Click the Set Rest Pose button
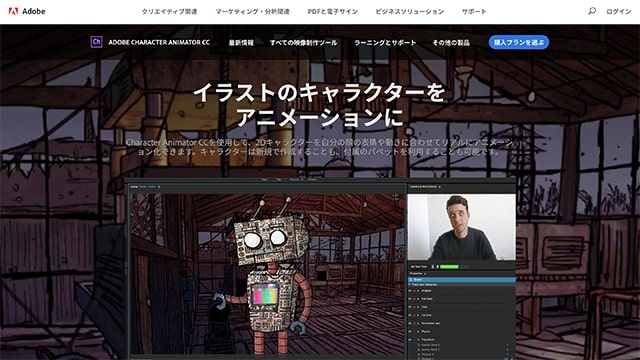The image size is (640, 360). pyautogui.click(x=419, y=267)
